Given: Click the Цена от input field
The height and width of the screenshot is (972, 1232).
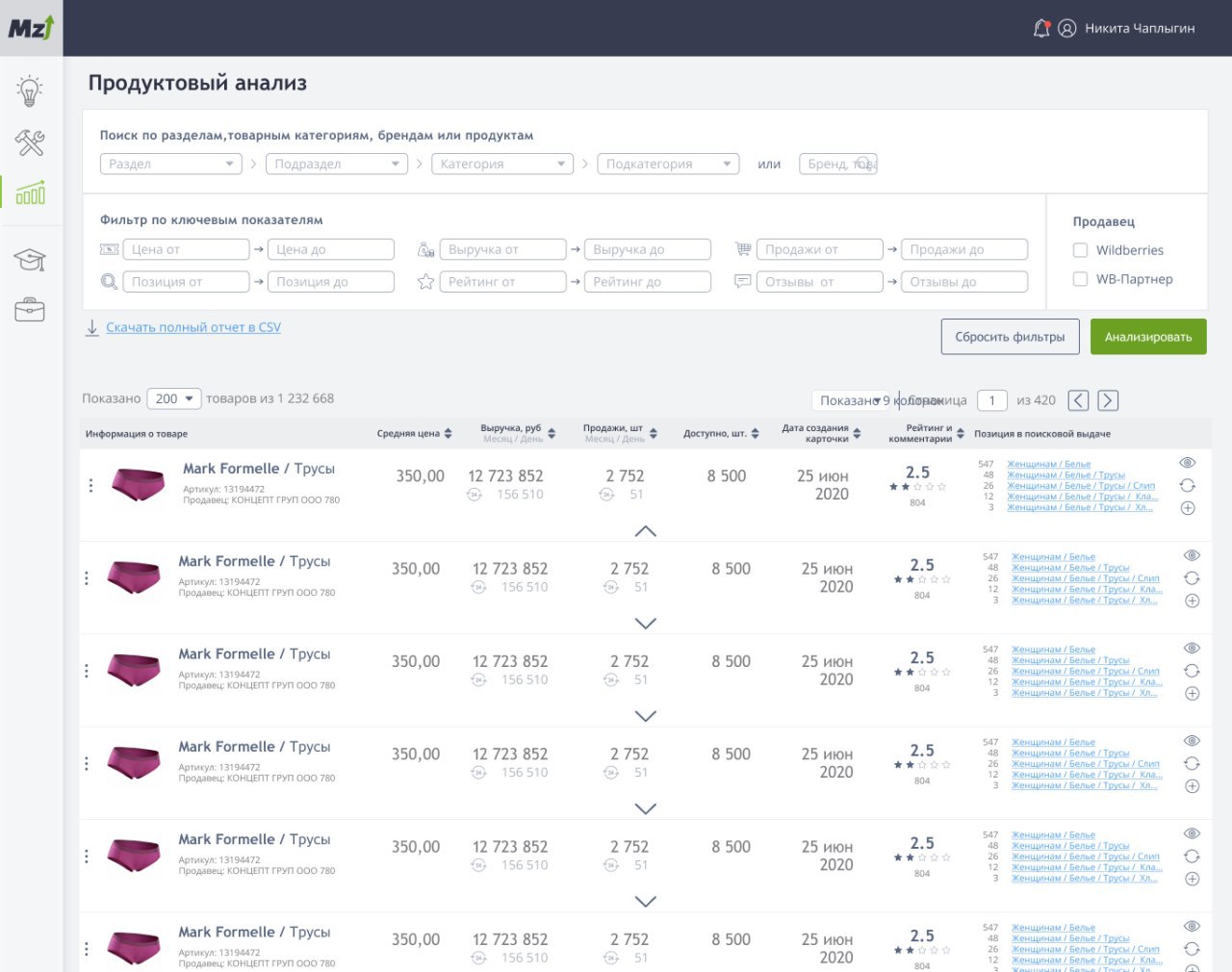Looking at the screenshot, I should click(x=187, y=249).
